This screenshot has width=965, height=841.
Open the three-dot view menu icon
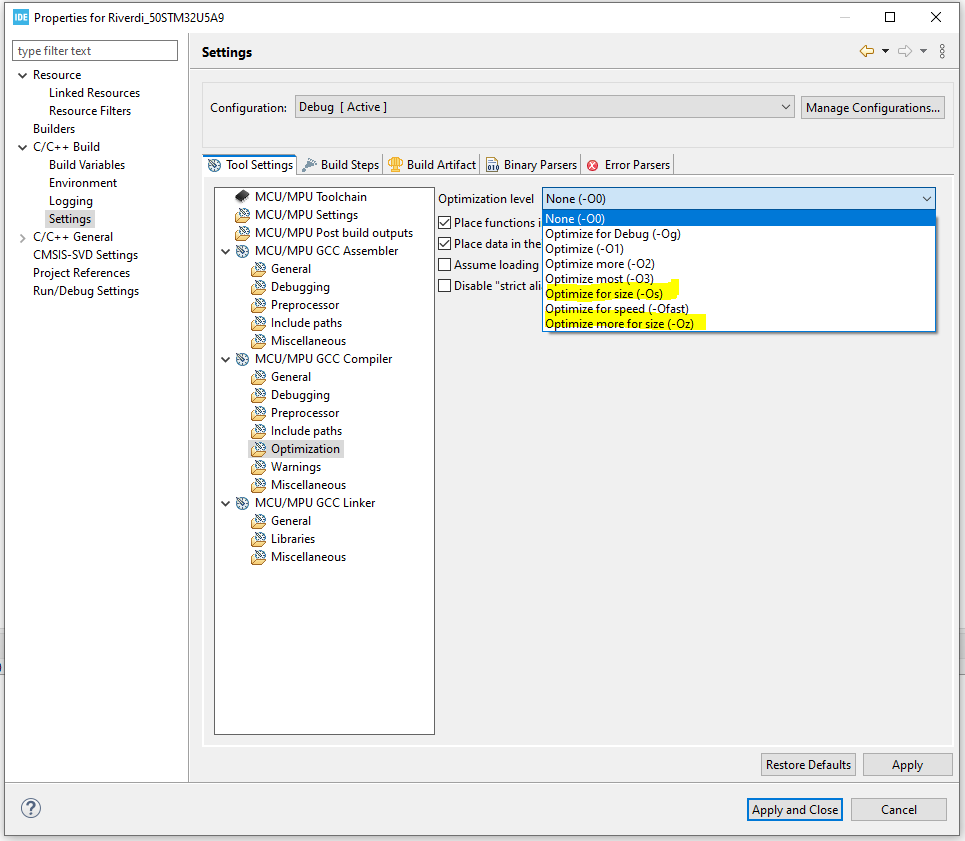(942, 51)
